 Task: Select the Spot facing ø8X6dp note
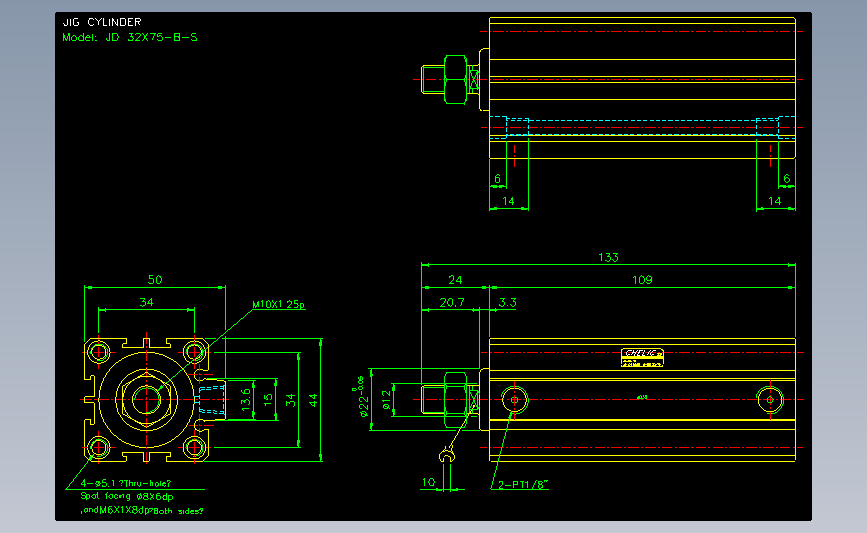tap(127, 497)
